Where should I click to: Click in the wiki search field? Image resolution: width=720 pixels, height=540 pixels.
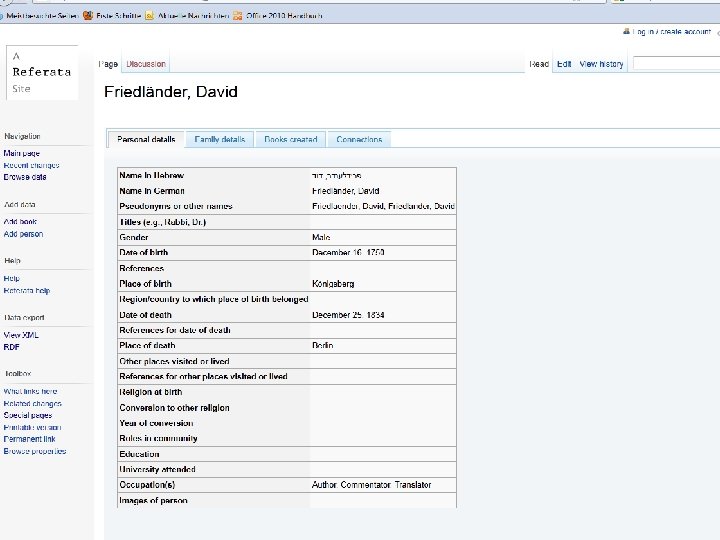pyautogui.click(x=676, y=63)
